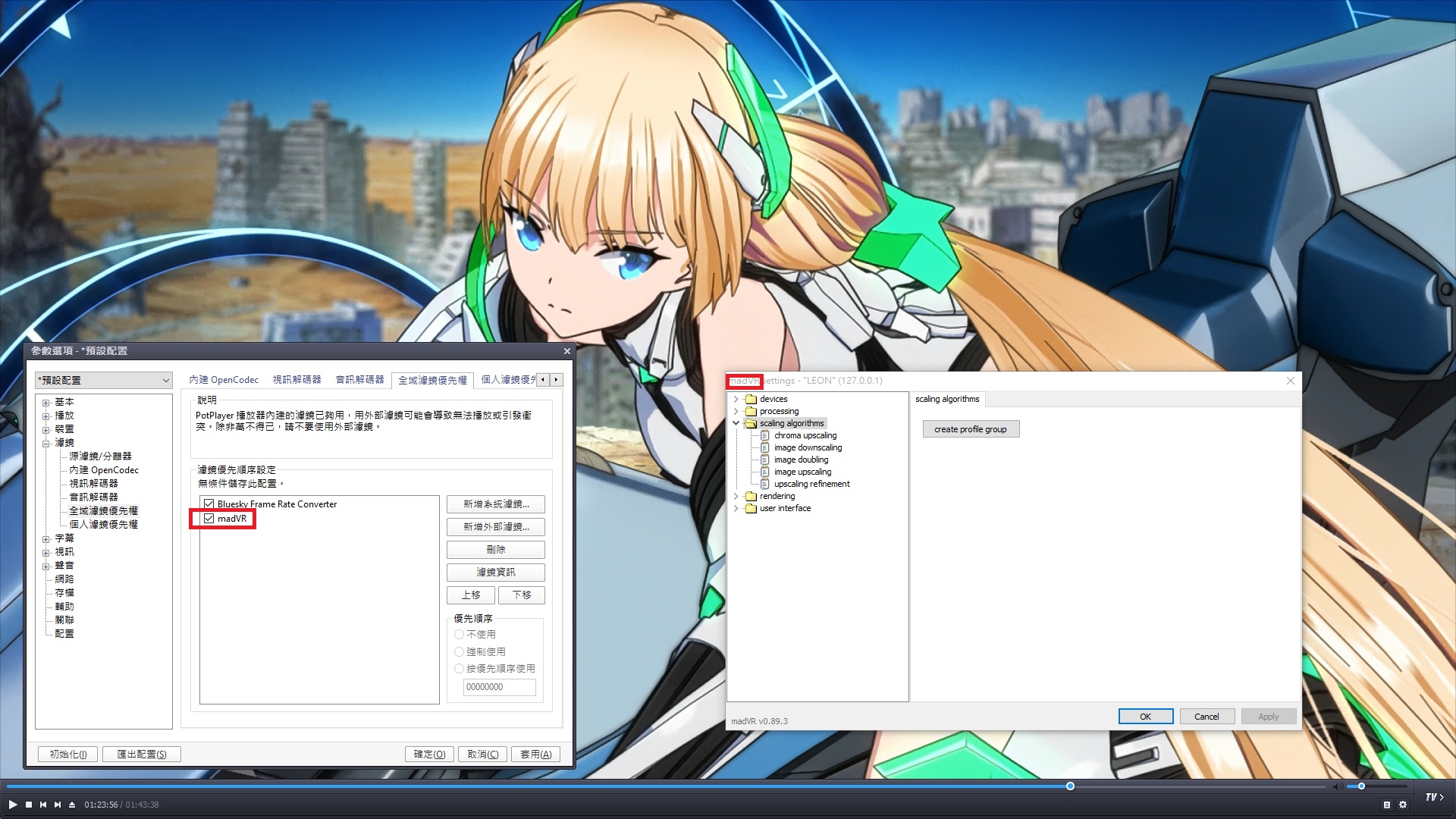Collapse the scaling algorithms node
The width and height of the screenshot is (1456, 819).
click(x=736, y=423)
